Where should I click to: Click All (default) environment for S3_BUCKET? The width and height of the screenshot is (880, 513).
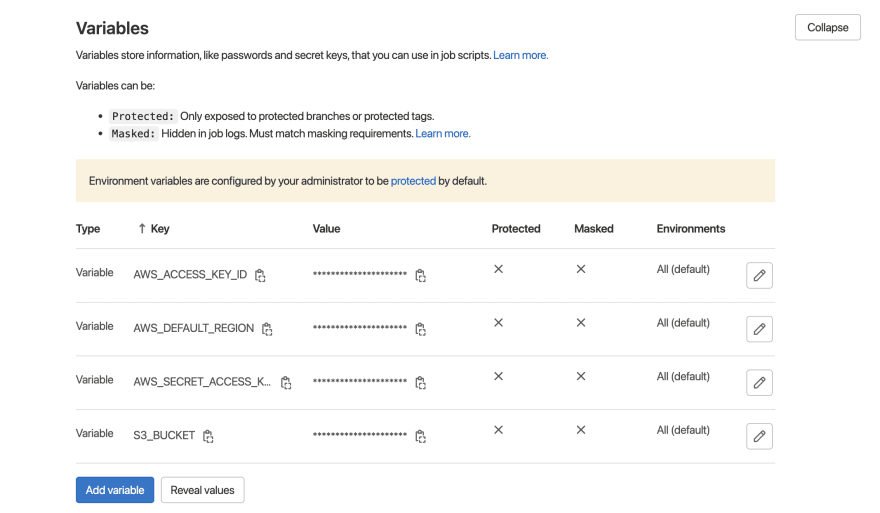(683, 430)
